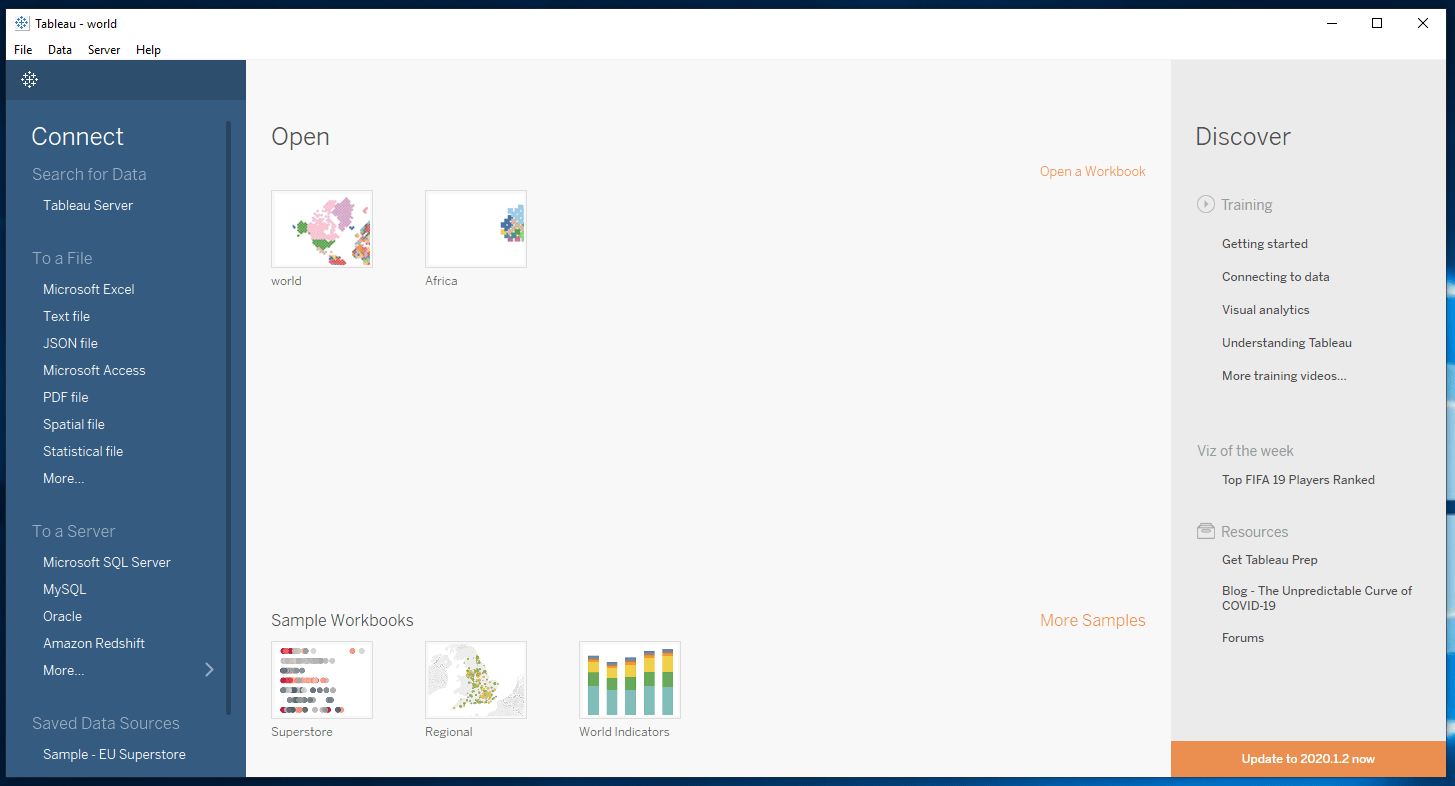Open Top FIFA 19 Players Ranked viz
This screenshot has width=1455, height=786.
(1298, 479)
